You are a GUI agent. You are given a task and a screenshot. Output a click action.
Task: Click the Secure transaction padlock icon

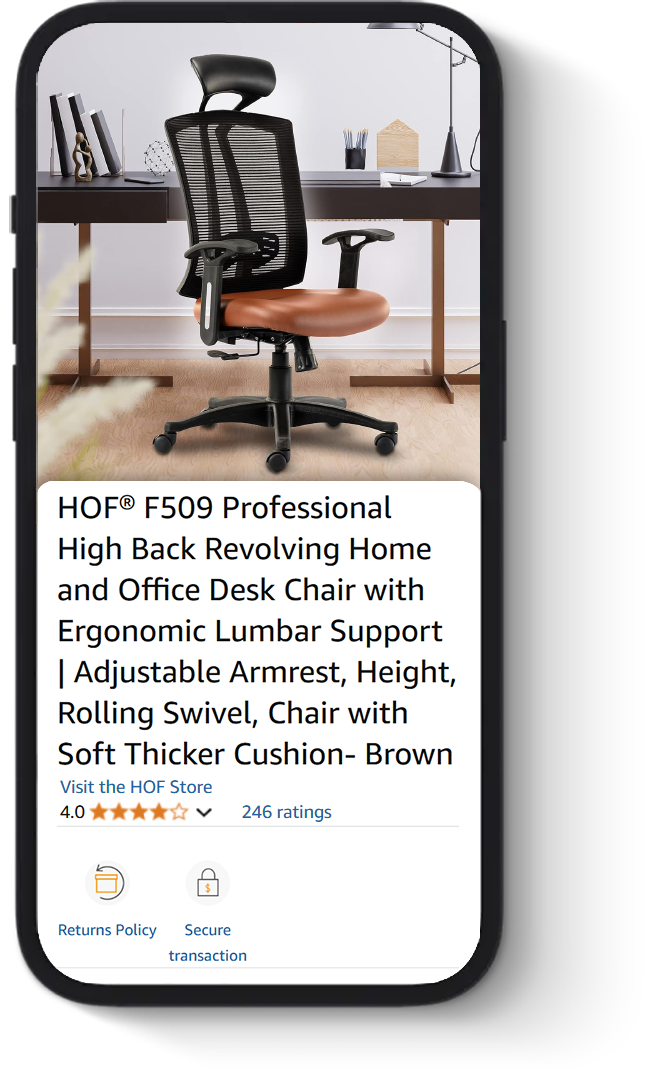208,883
